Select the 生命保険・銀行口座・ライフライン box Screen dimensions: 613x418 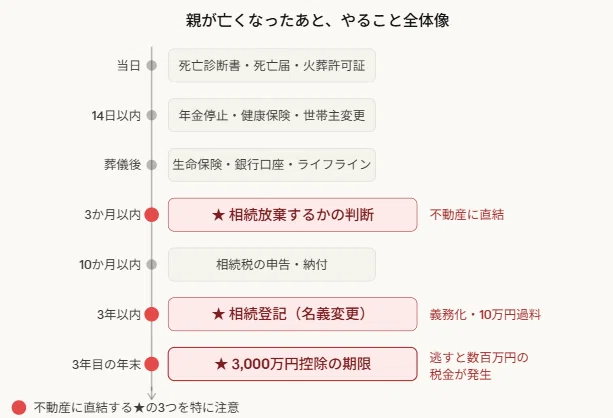point(272,165)
